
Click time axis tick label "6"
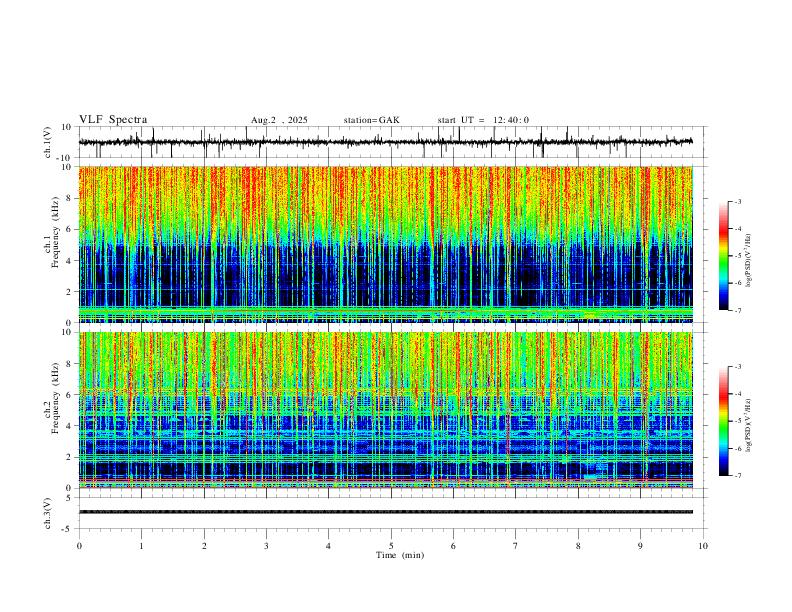[x=454, y=546]
